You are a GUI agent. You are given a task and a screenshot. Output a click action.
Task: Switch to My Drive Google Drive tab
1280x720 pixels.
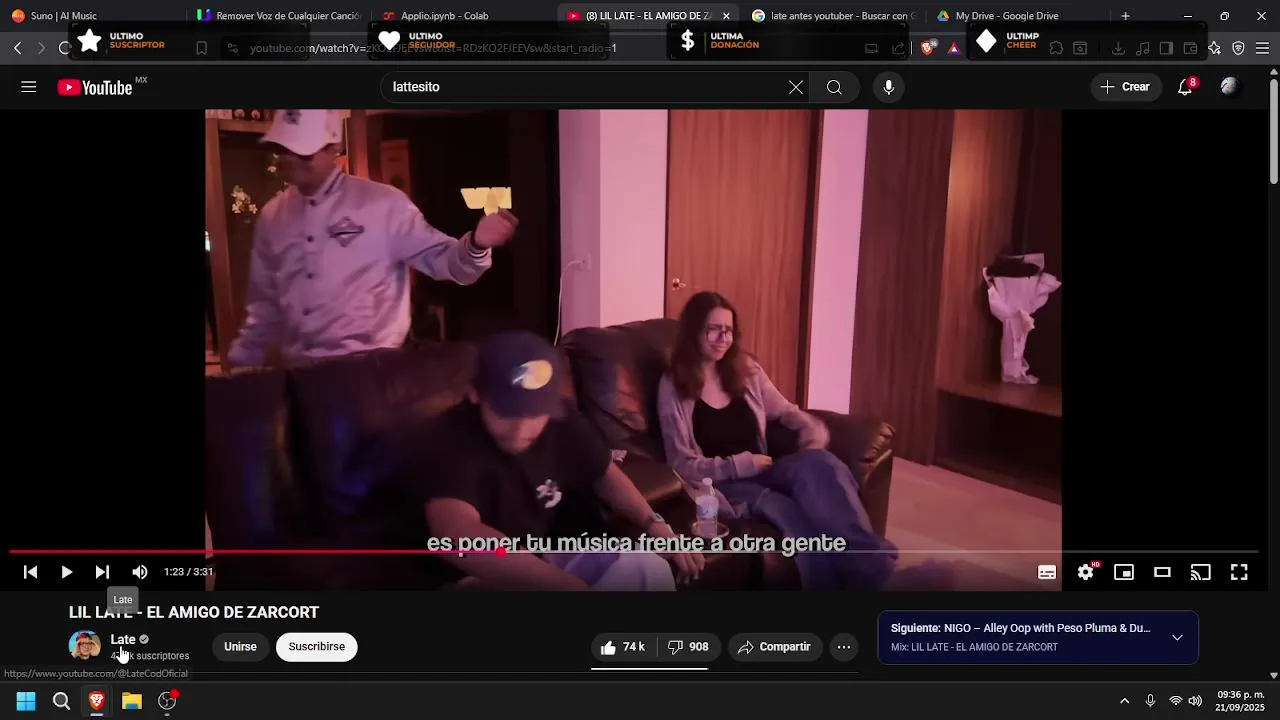tap(1018, 16)
